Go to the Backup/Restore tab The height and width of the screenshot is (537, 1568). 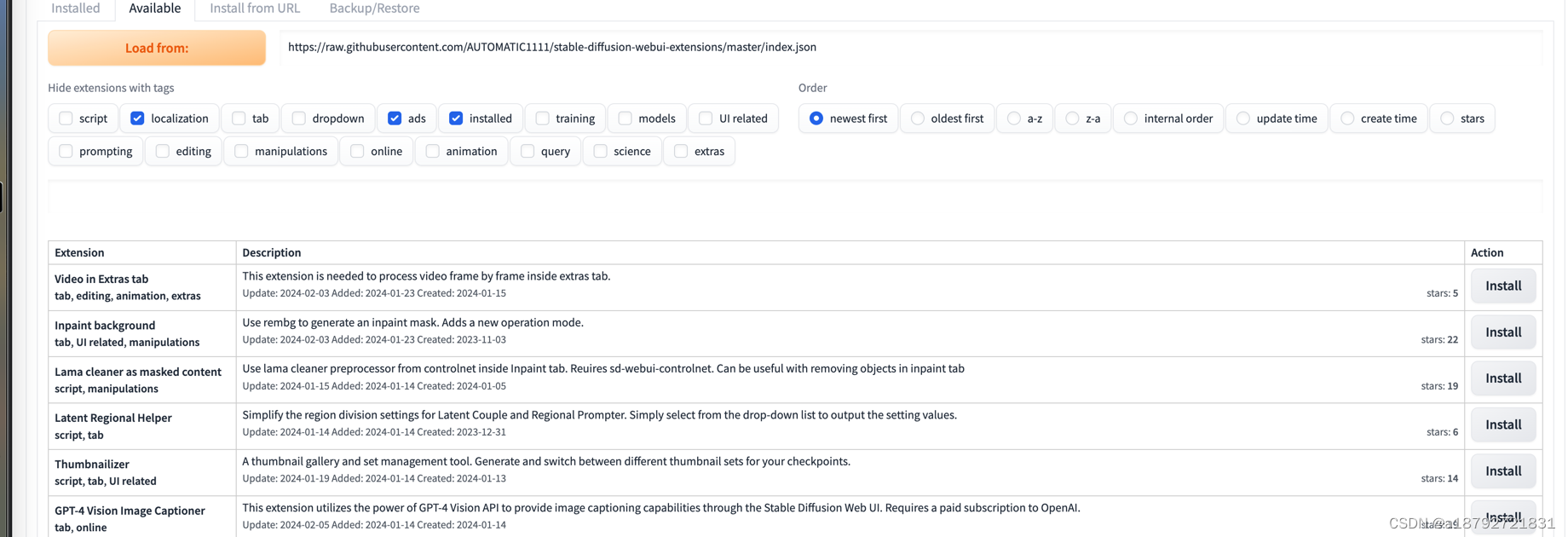click(x=374, y=9)
